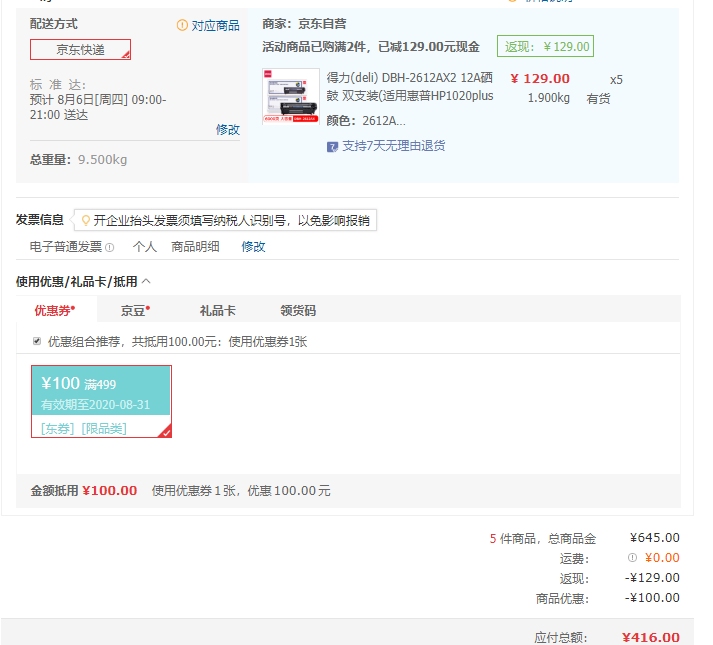Switch to the 领货码 tab

click(x=298, y=310)
